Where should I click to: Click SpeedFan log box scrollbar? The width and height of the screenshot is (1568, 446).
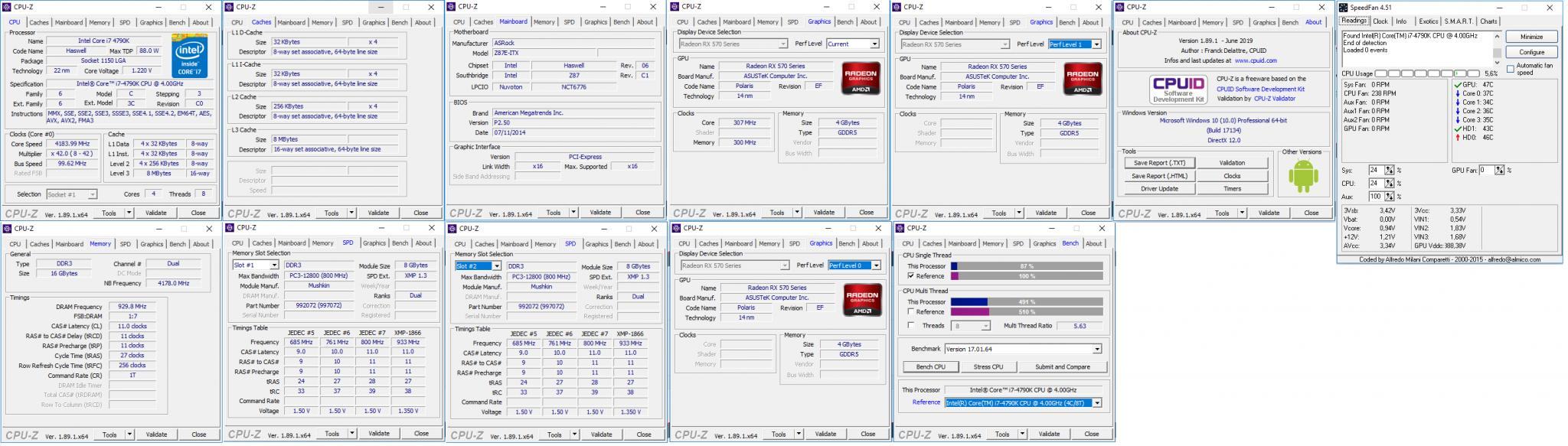pyautogui.click(x=1497, y=48)
